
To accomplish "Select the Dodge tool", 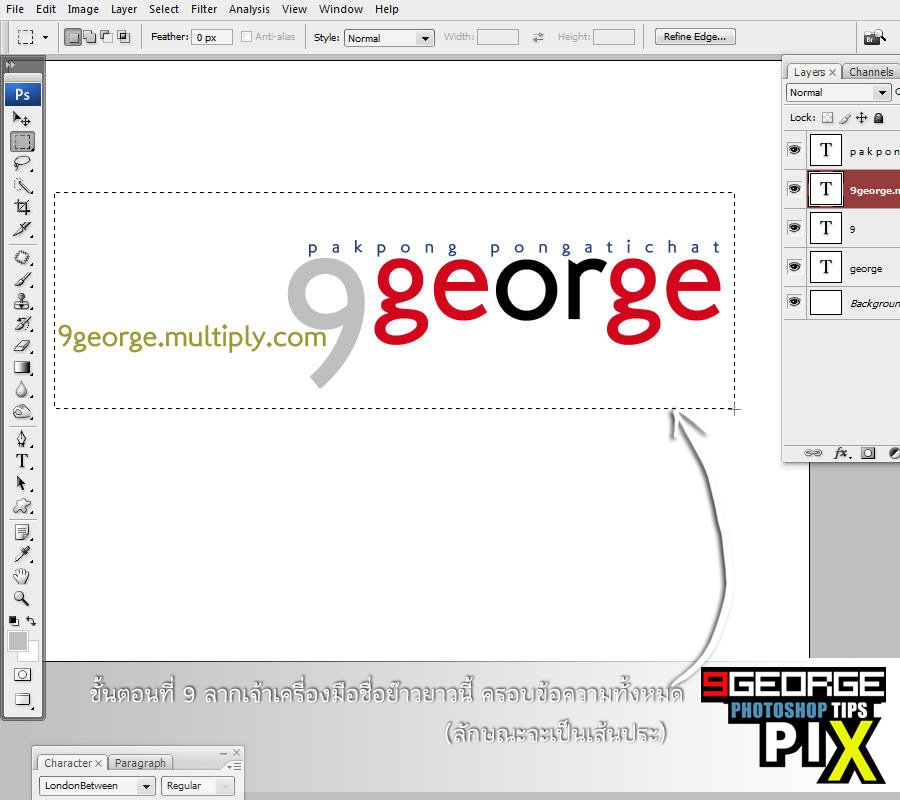I will pos(22,412).
